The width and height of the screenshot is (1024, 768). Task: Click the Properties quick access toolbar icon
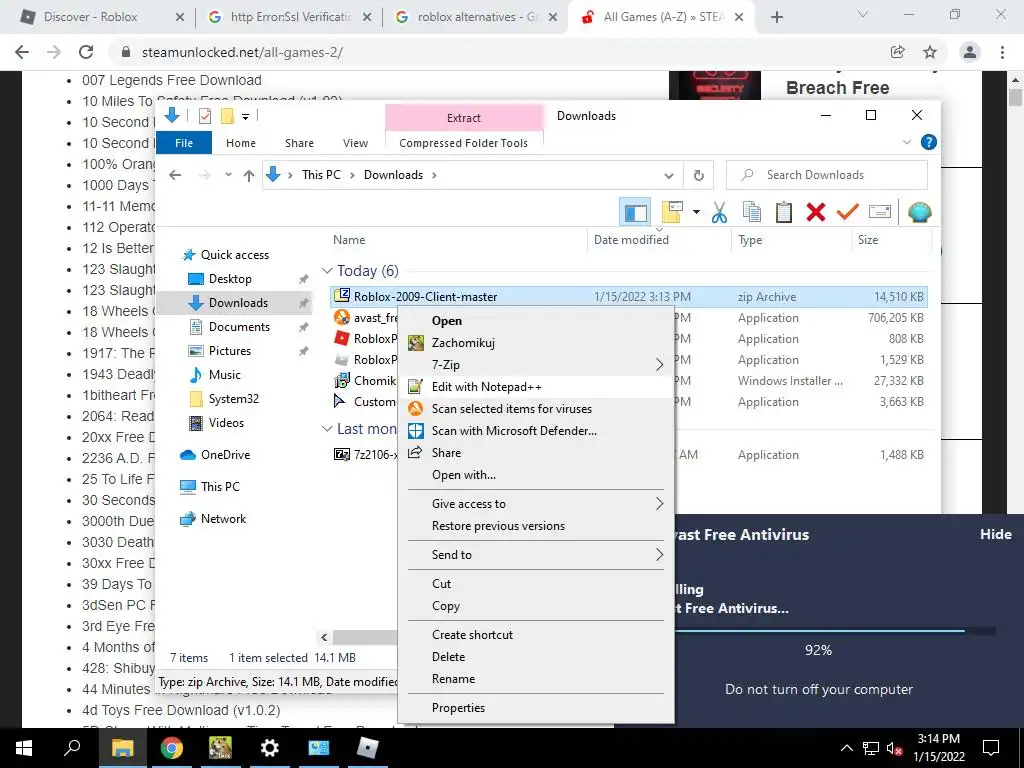204,116
